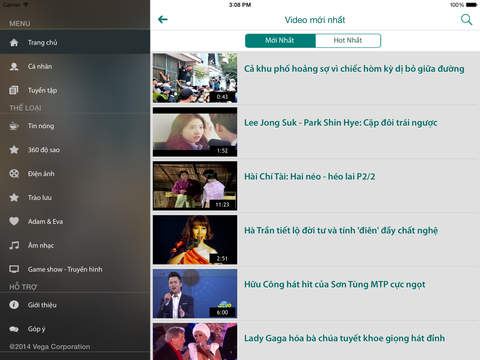
Task: Select 360 độ sao category
Action: click(75, 150)
